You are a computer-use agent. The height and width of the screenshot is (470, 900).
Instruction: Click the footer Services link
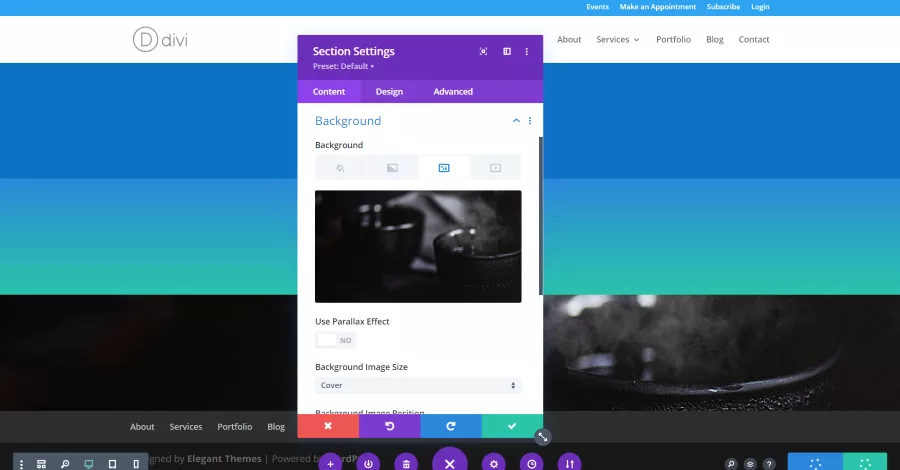(185, 427)
